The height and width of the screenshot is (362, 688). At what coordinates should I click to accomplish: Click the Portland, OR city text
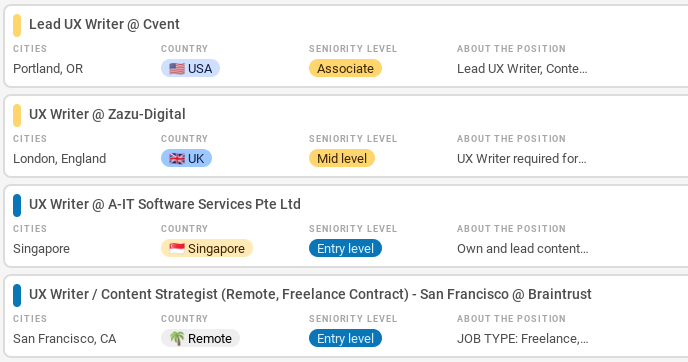[48, 68]
